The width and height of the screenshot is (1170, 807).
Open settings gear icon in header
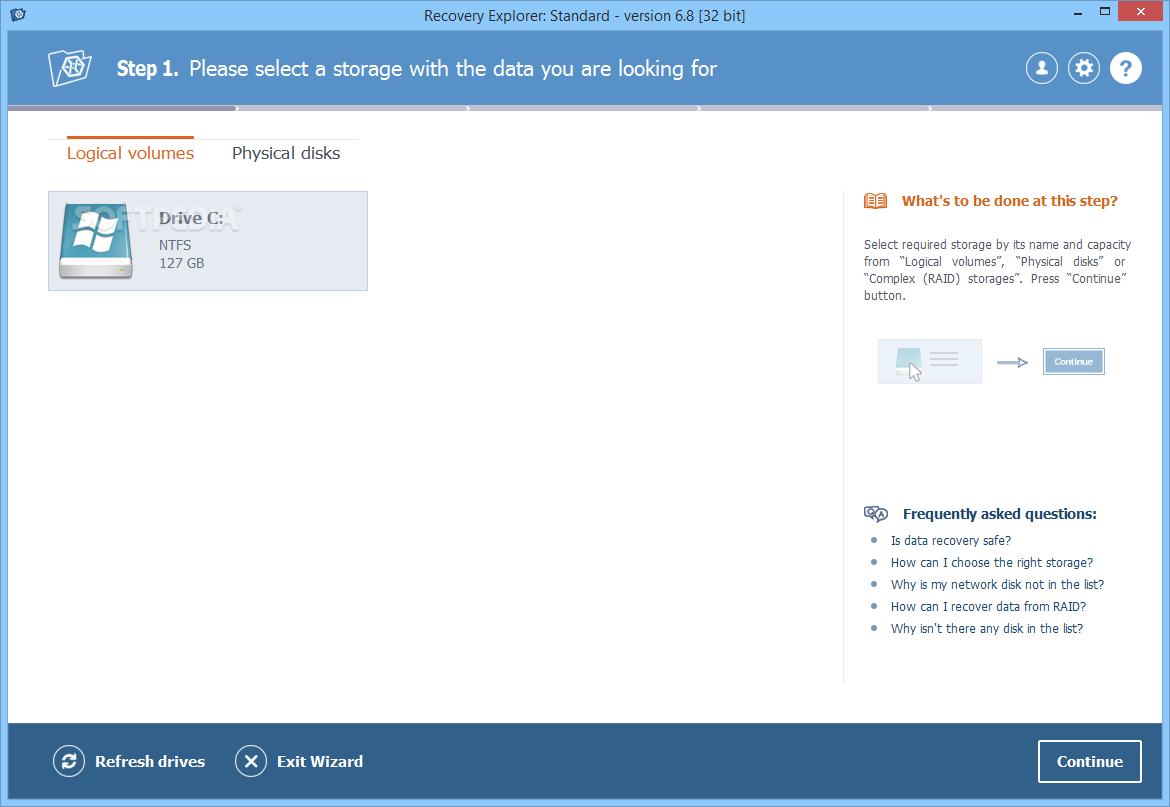[1083, 69]
